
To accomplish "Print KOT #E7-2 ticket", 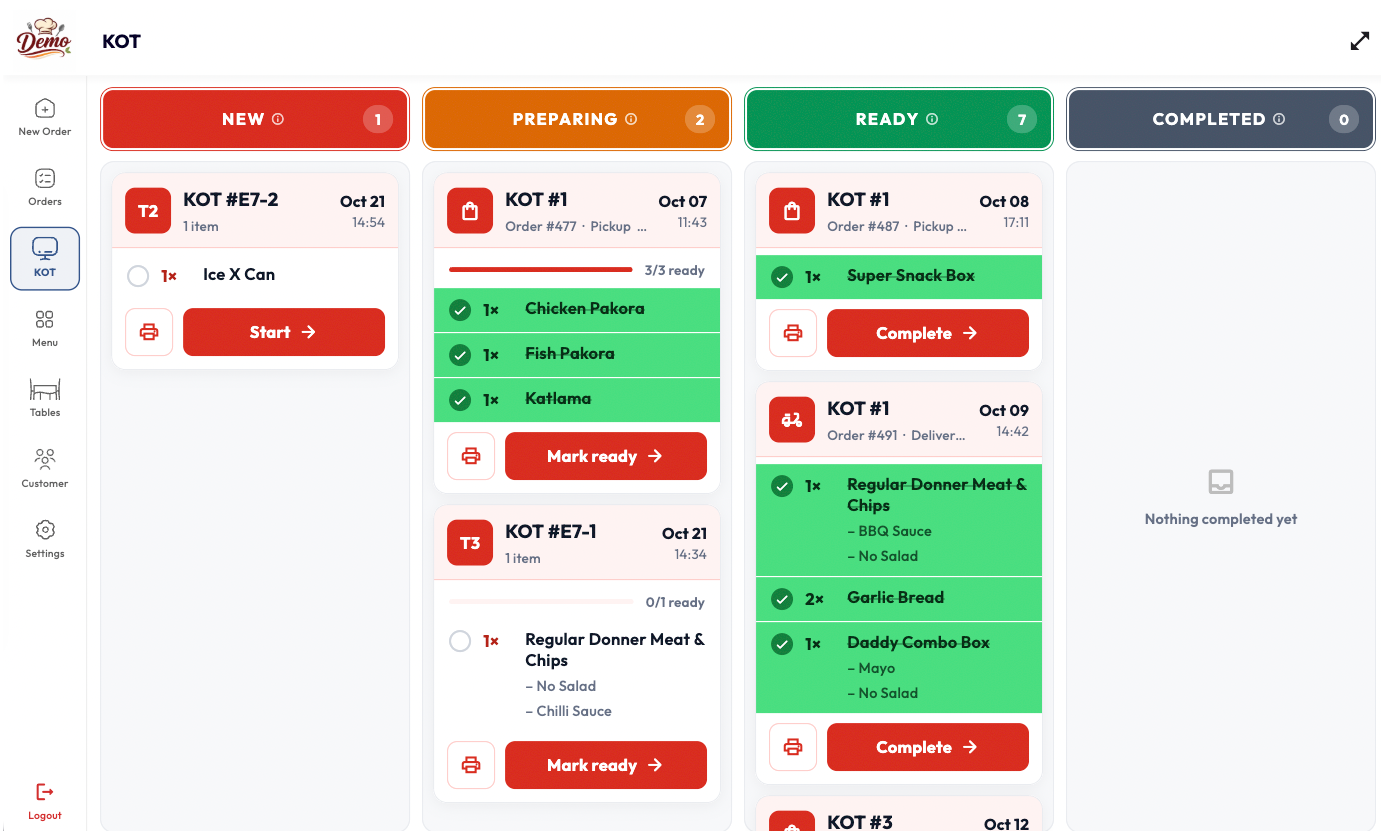I will (149, 332).
